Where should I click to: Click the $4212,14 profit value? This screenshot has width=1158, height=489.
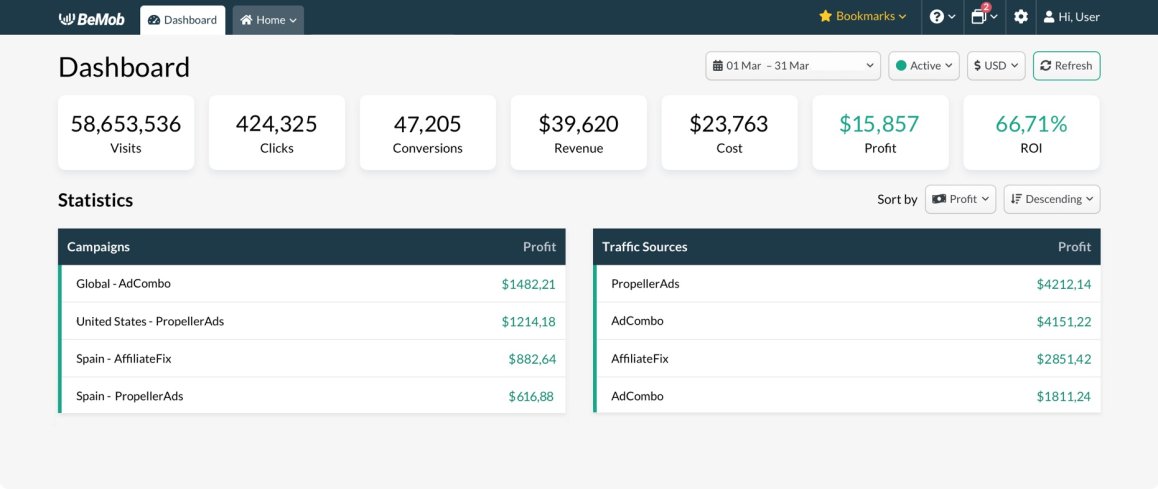point(1063,284)
